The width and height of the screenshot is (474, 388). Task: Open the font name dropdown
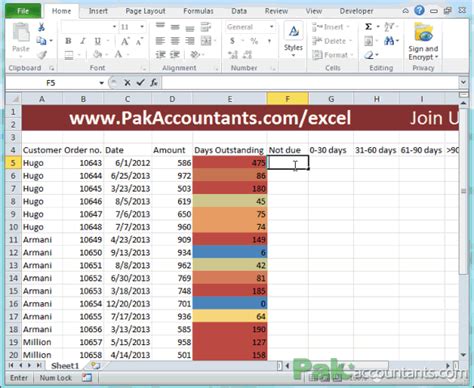(114, 27)
